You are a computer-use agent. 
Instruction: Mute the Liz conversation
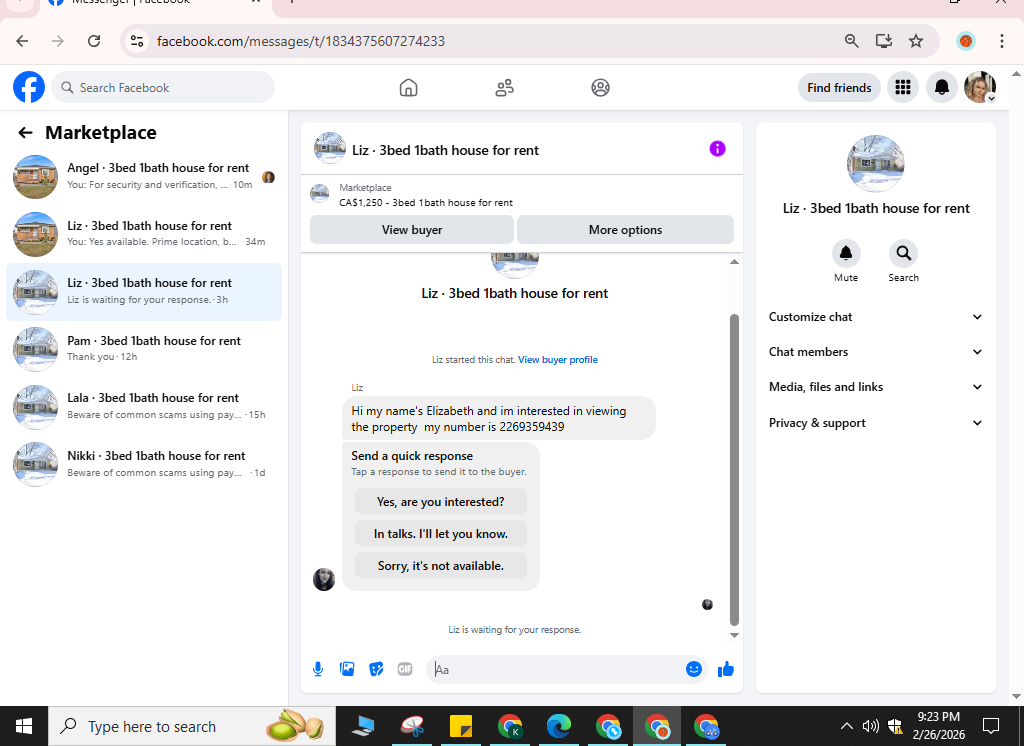[x=846, y=253]
